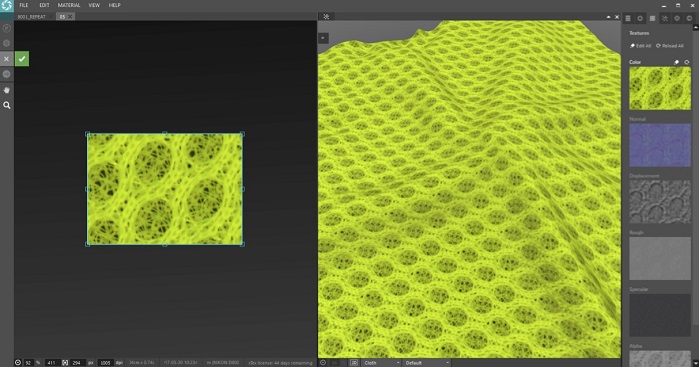Image resolution: width=699 pixels, height=367 pixels.
Task: Click the xTex application logo icon
Action: click(x=6, y=5)
